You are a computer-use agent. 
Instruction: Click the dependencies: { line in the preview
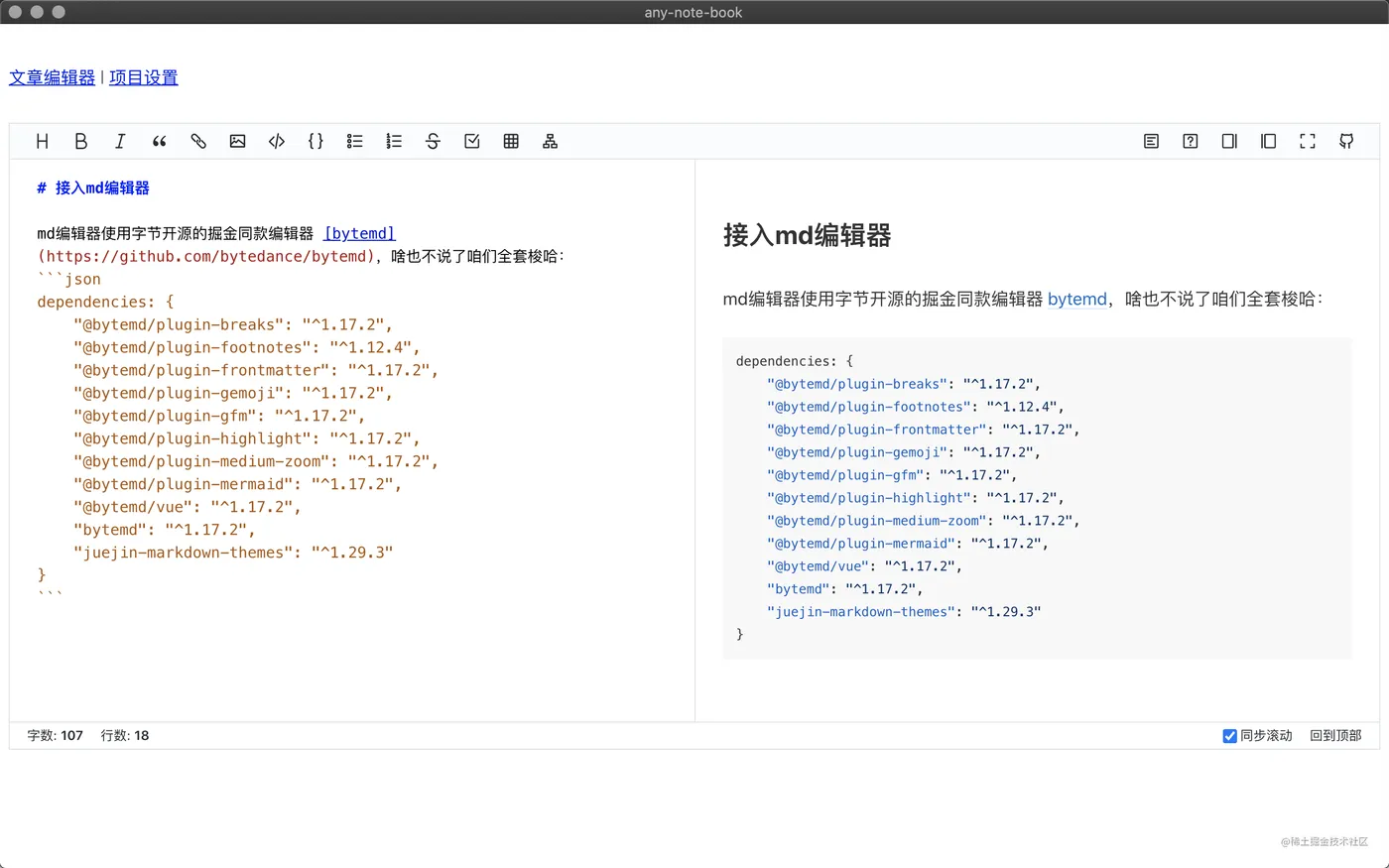tap(795, 361)
